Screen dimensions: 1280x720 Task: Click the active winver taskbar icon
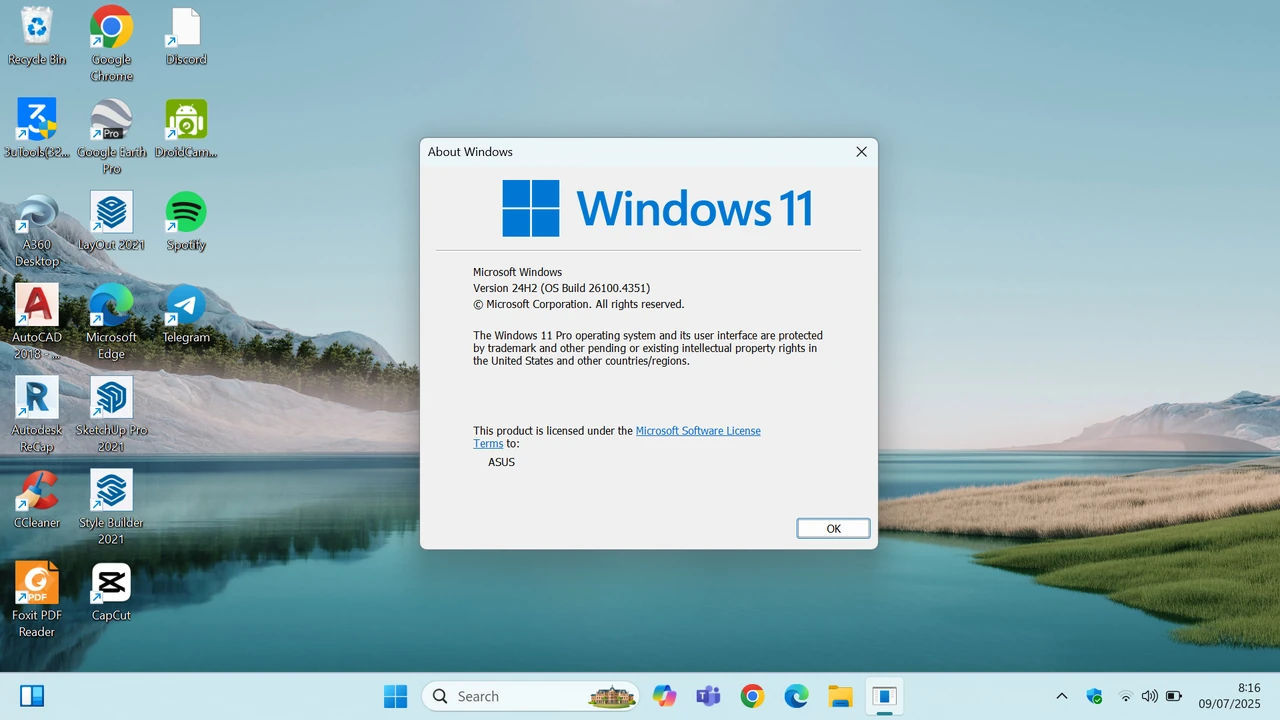884,696
